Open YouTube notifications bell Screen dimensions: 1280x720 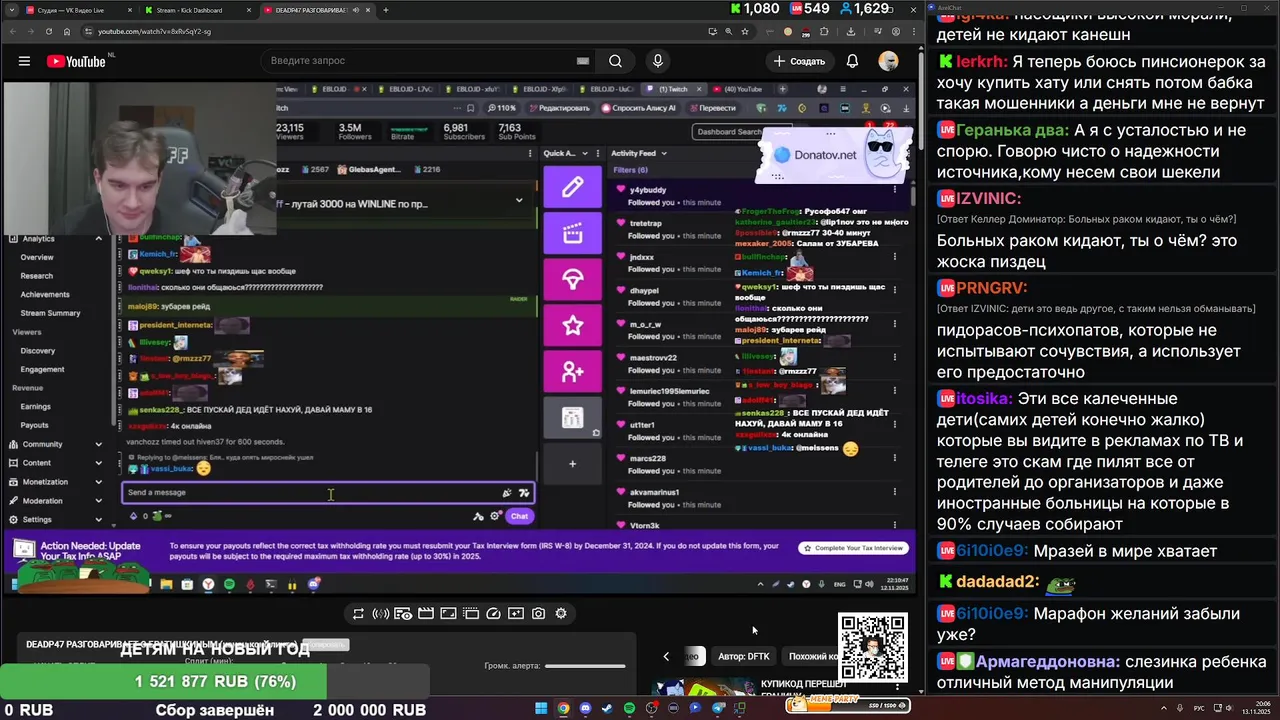pyautogui.click(x=852, y=61)
